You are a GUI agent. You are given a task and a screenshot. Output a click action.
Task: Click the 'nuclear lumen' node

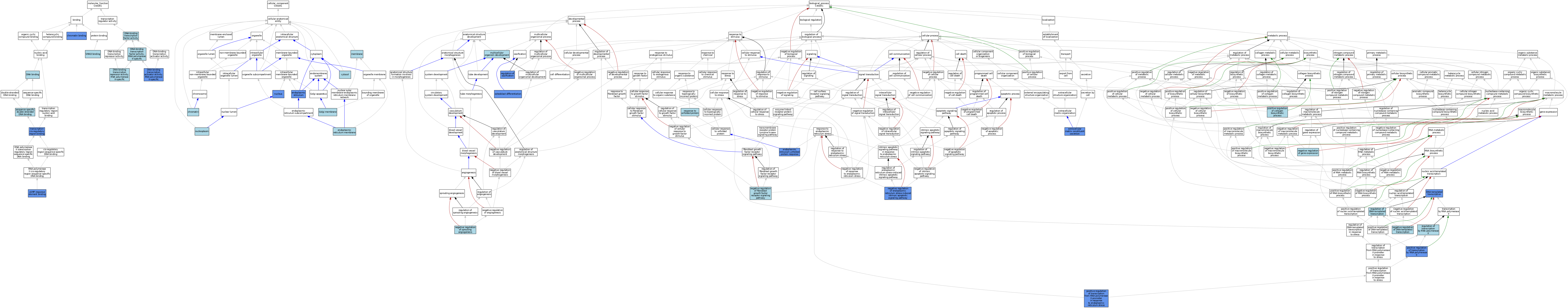coord(229,112)
